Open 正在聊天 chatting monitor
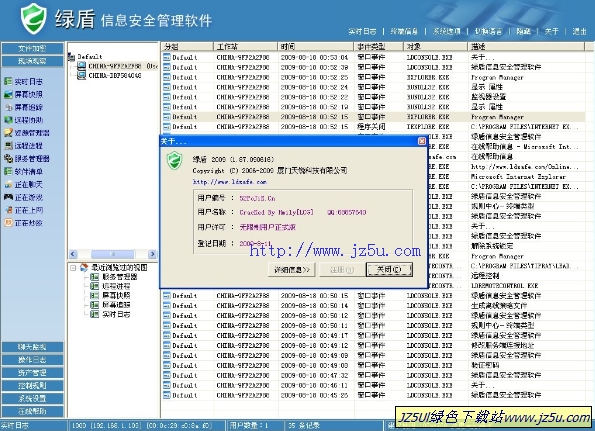This screenshot has width=595, height=431. (x=24, y=184)
